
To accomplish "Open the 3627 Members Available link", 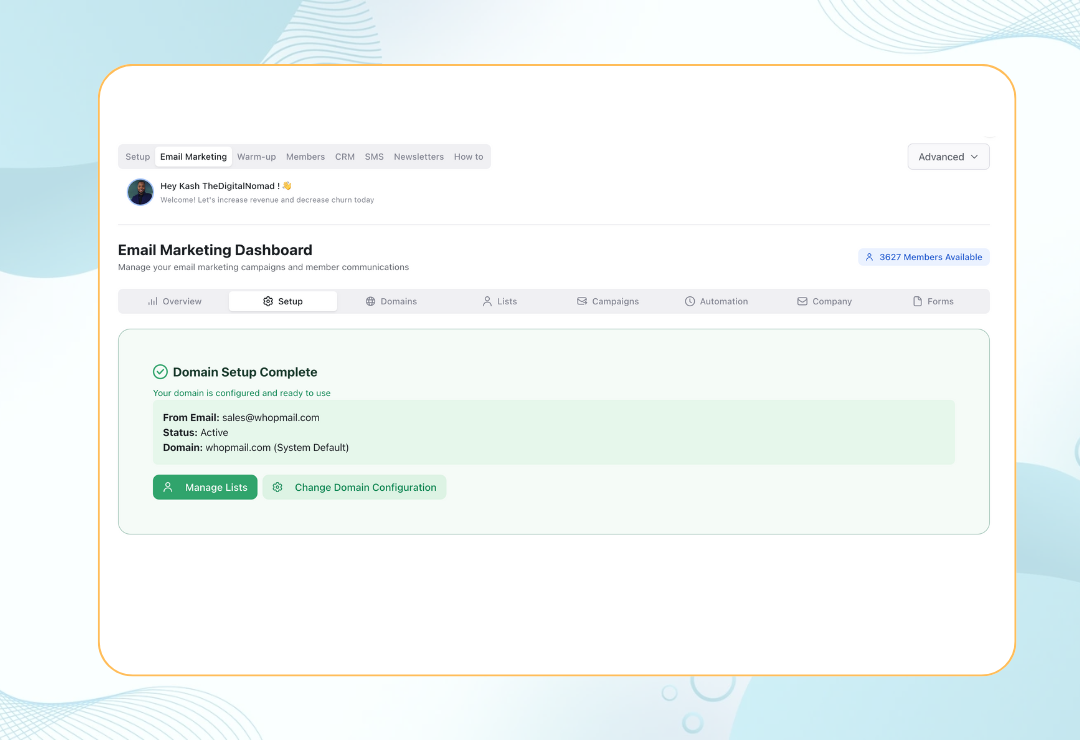I will (923, 257).
